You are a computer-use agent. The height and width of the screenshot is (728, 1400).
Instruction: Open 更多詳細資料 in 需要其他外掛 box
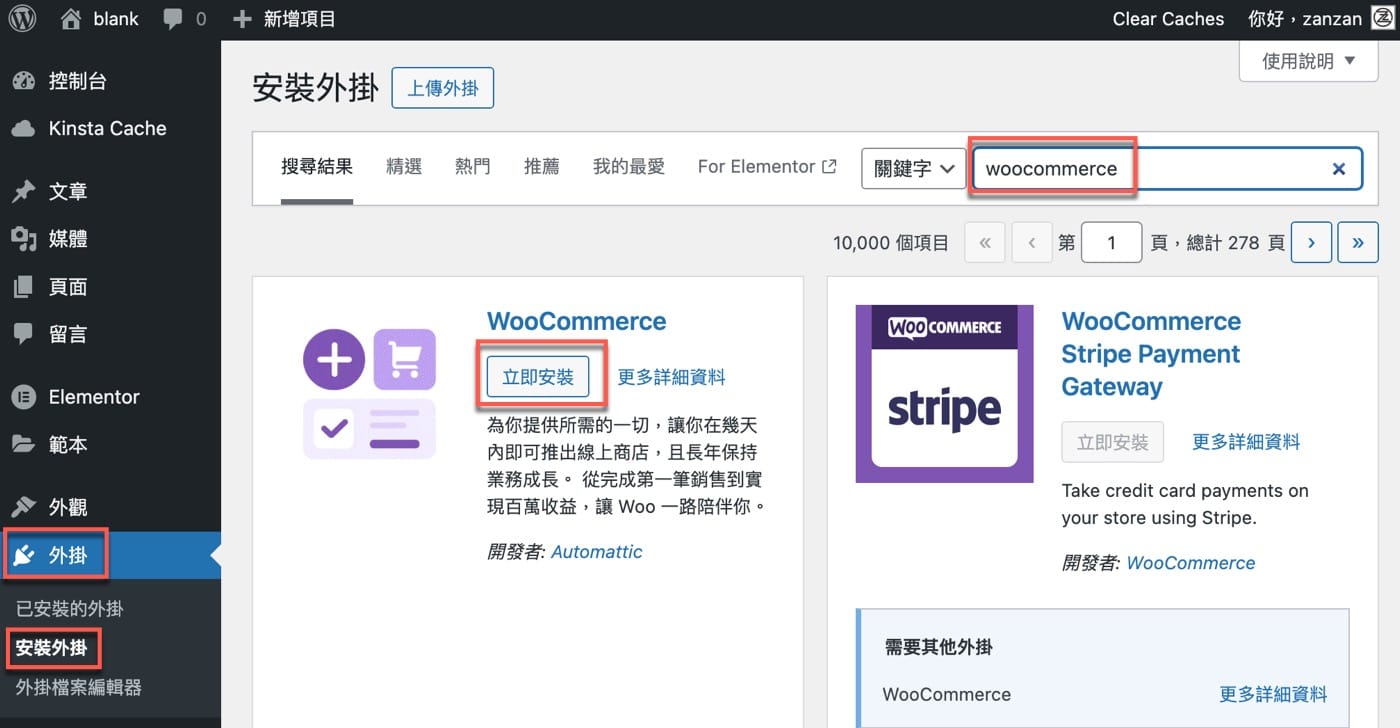tap(1274, 694)
